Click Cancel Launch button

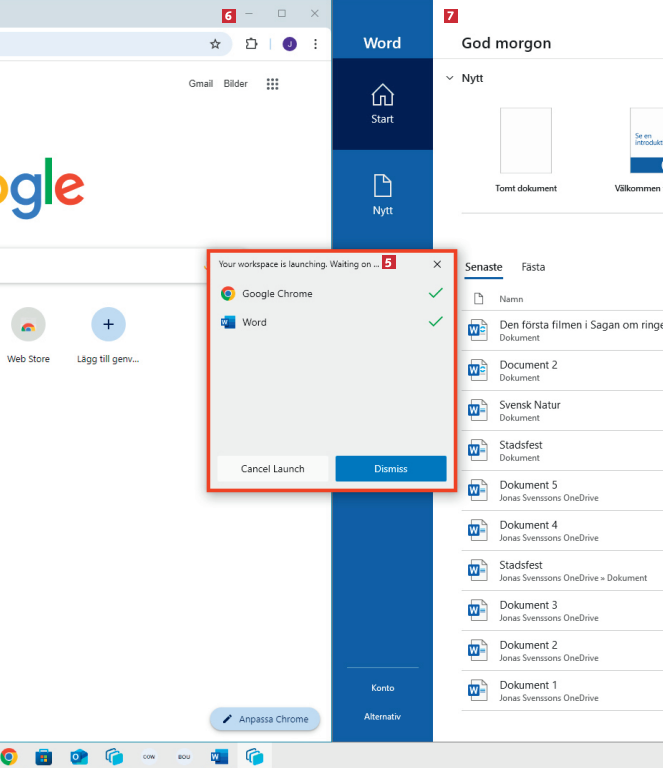(272, 468)
